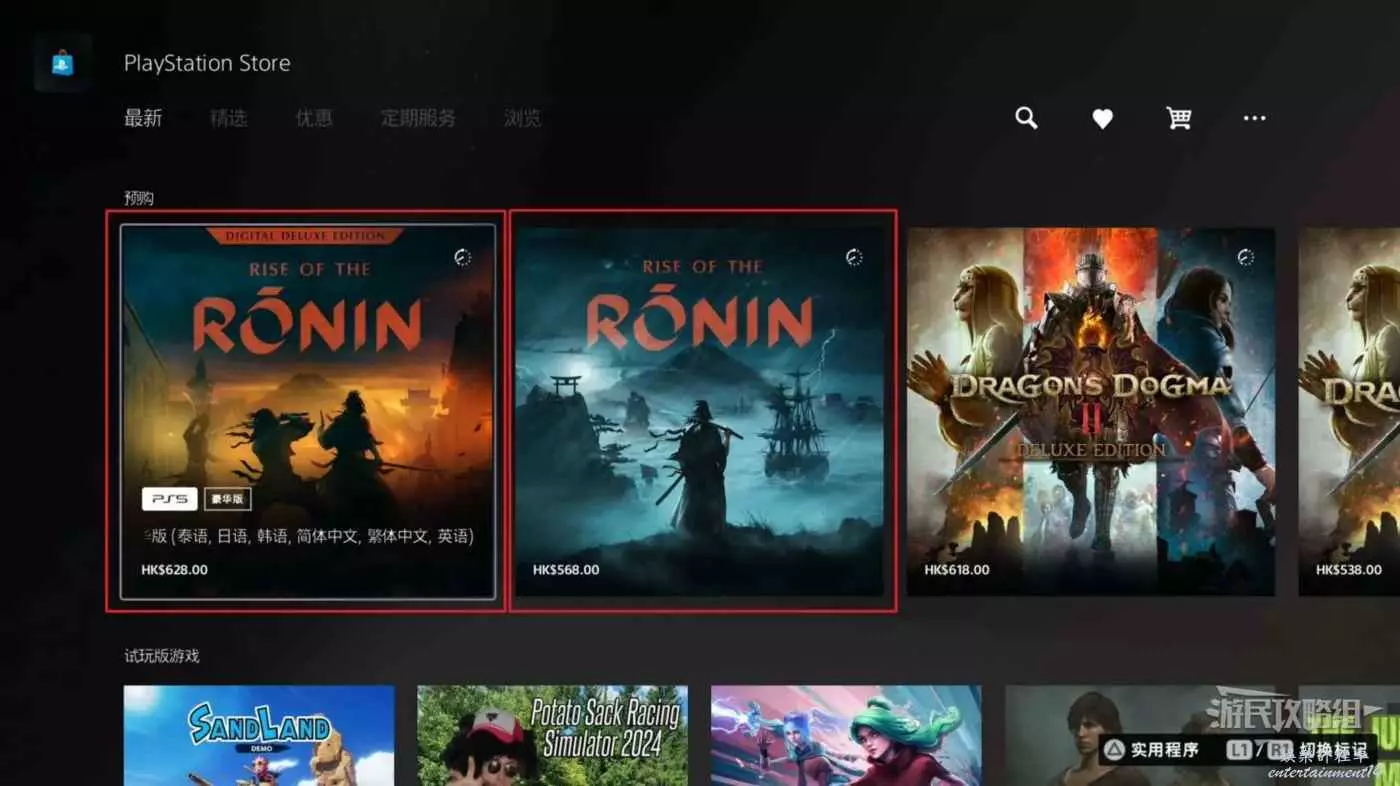The width and height of the screenshot is (1400, 786).
Task: Open the wishlist heart icon
Action: 1102,119
